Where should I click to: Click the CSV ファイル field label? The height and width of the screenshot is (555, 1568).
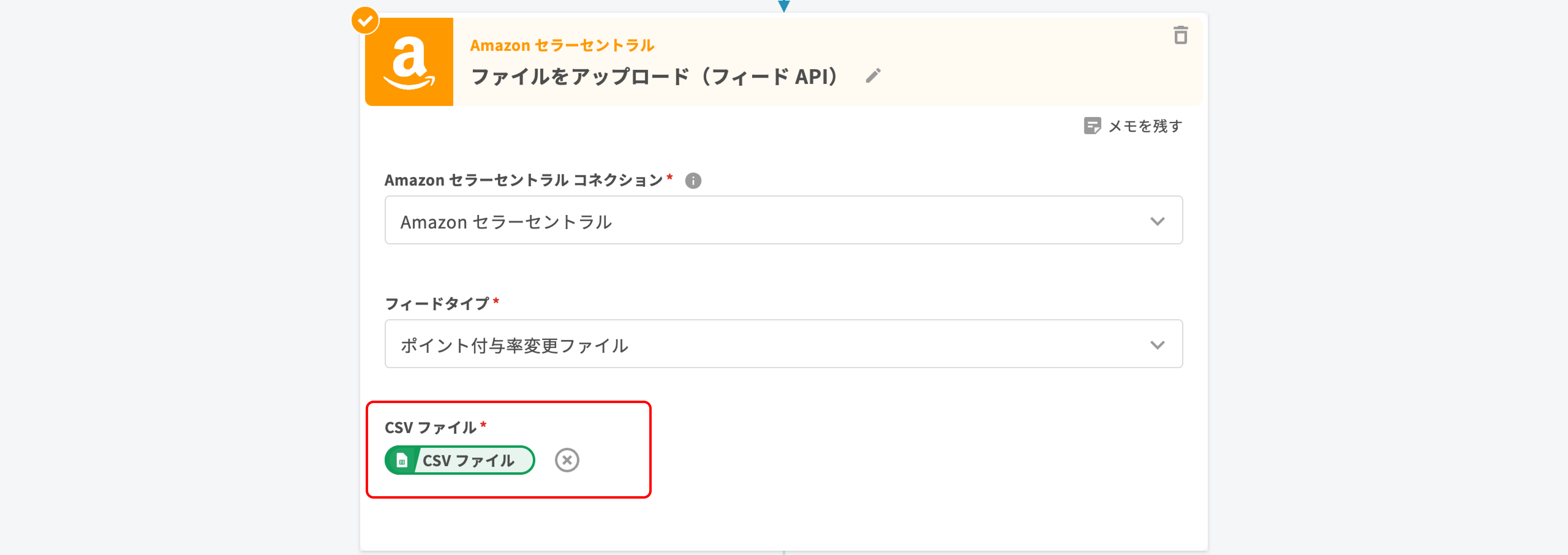click(x=430, y=428)
